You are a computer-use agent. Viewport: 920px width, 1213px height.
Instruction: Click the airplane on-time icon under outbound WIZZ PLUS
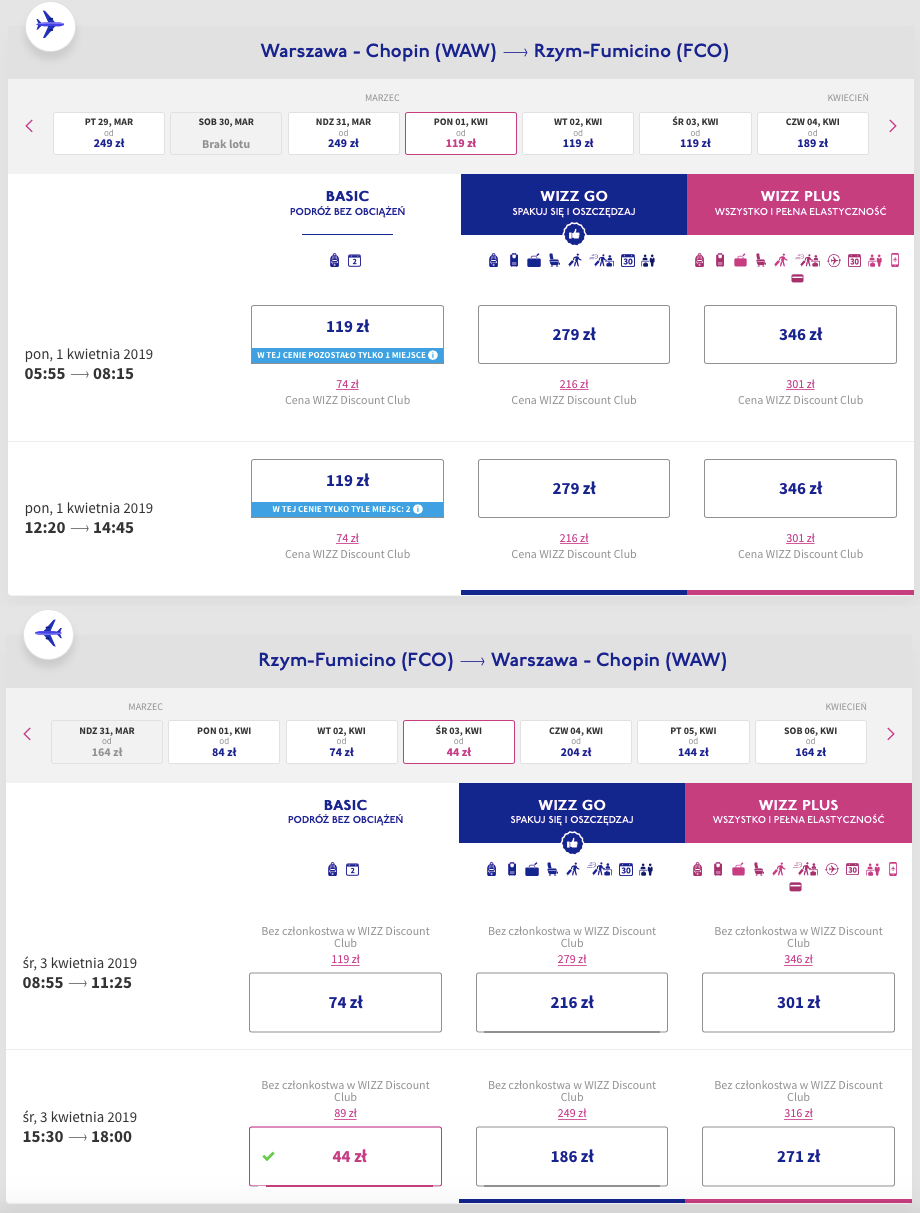[834, 261]
